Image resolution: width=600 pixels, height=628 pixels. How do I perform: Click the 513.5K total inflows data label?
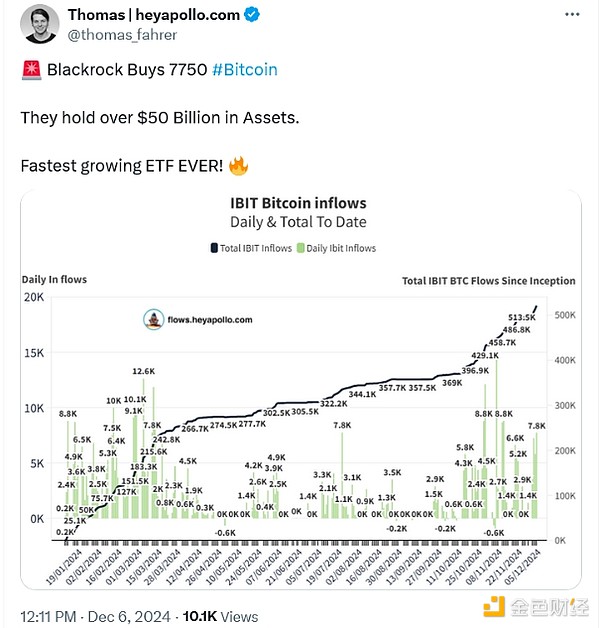[x=520, y=316]
